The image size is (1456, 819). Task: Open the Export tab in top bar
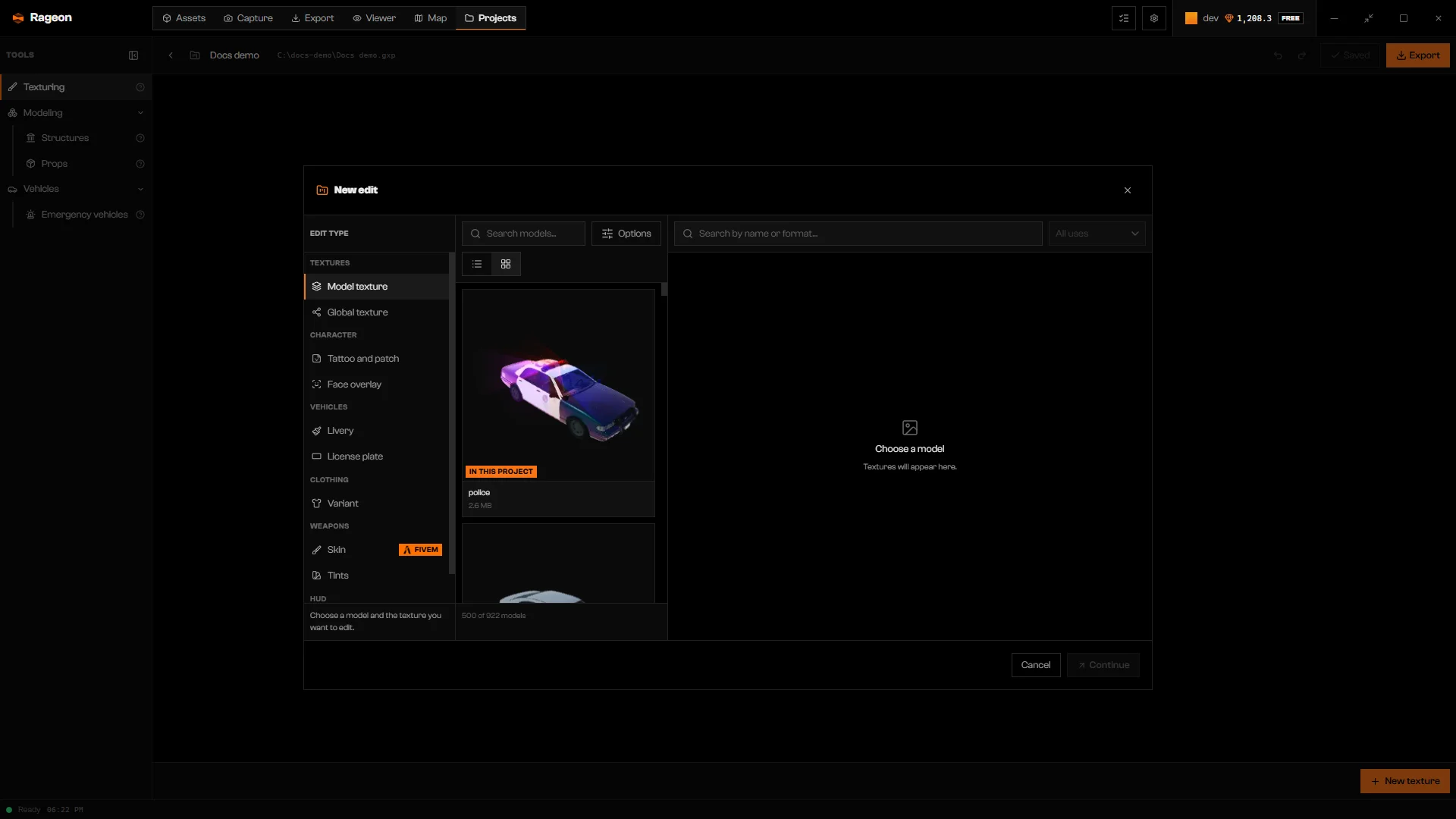[x=312, y=18]
